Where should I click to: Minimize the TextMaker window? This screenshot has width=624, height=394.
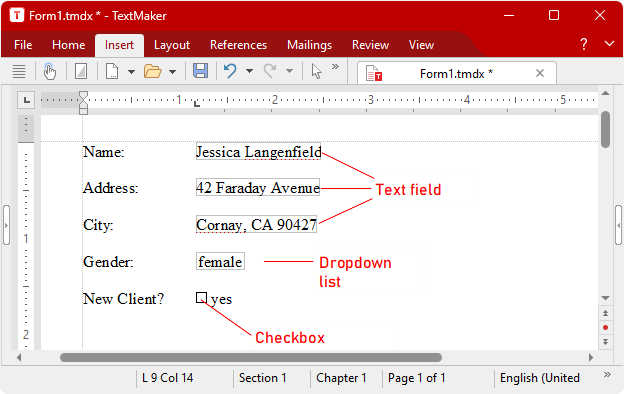(x=509, y=16)
